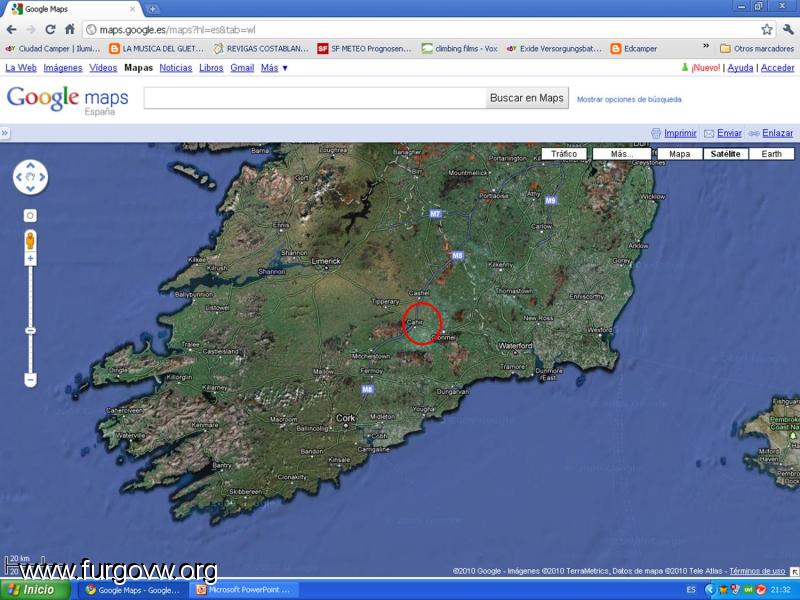Pick the Street View pegman icon
800x600 pixels.
pyautogui.click(x=30, y=240)
